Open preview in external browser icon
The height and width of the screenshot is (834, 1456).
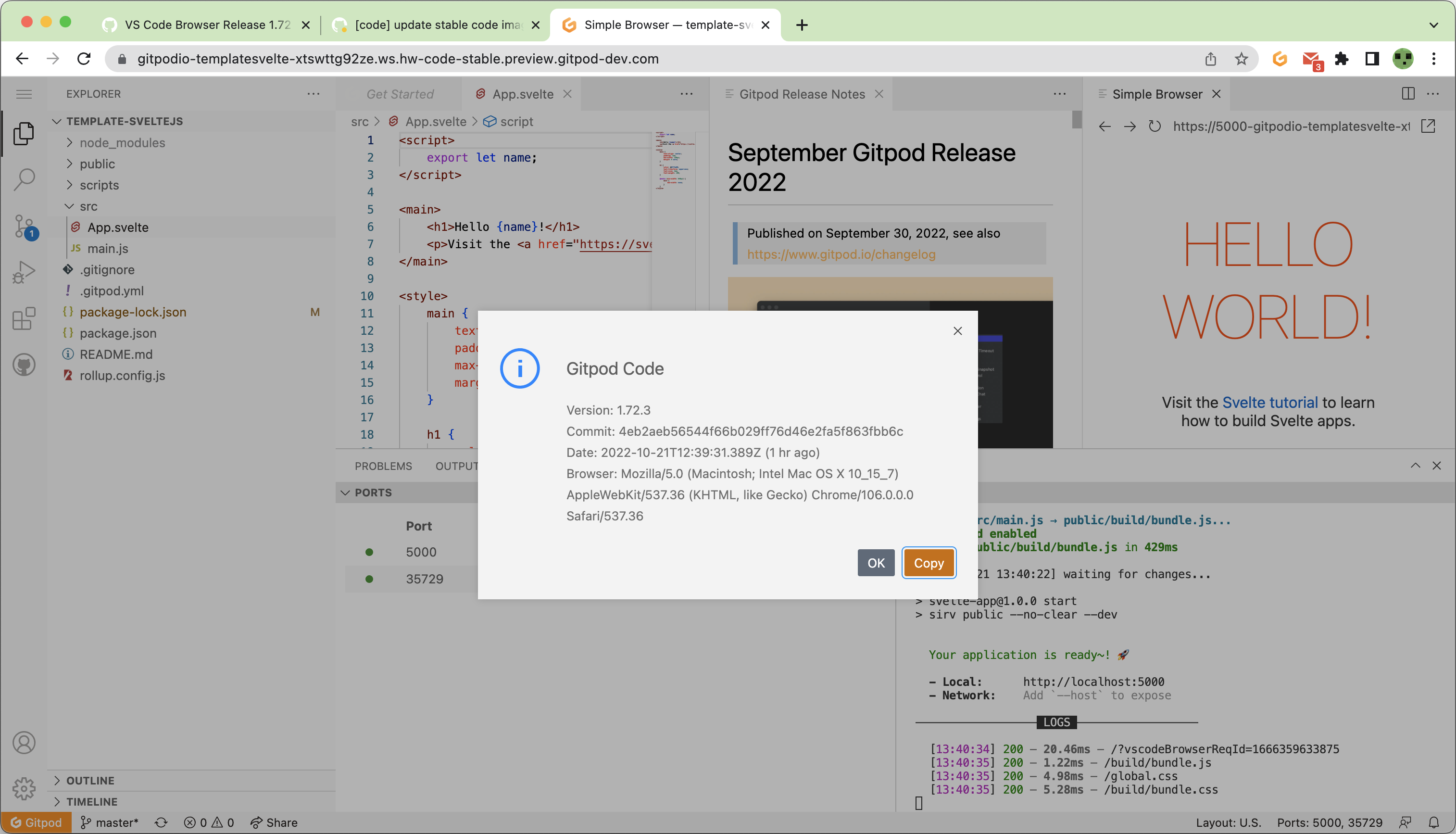[x=1428, y=126]
